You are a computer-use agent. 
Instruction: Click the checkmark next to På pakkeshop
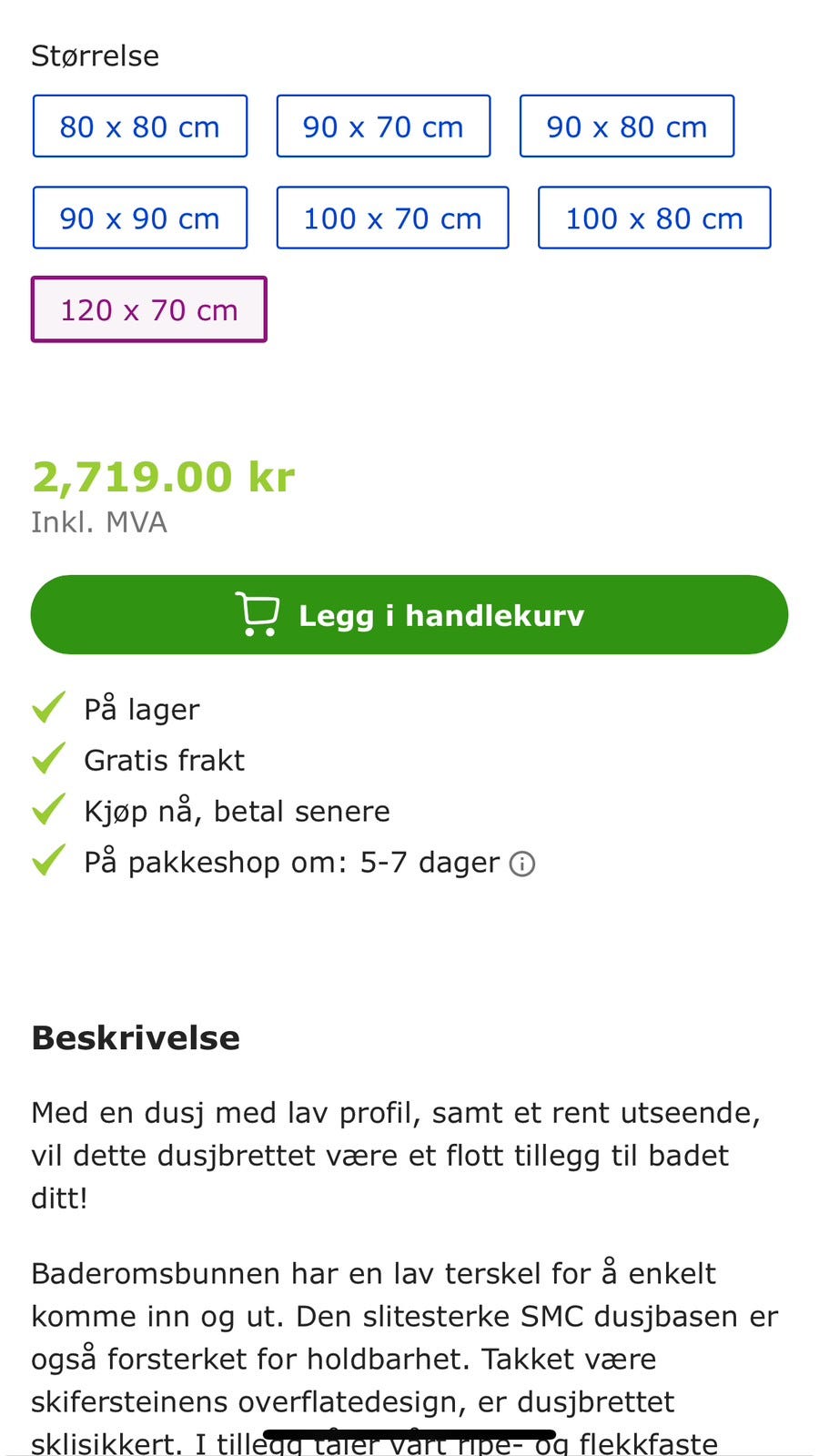tap(47, 861)
